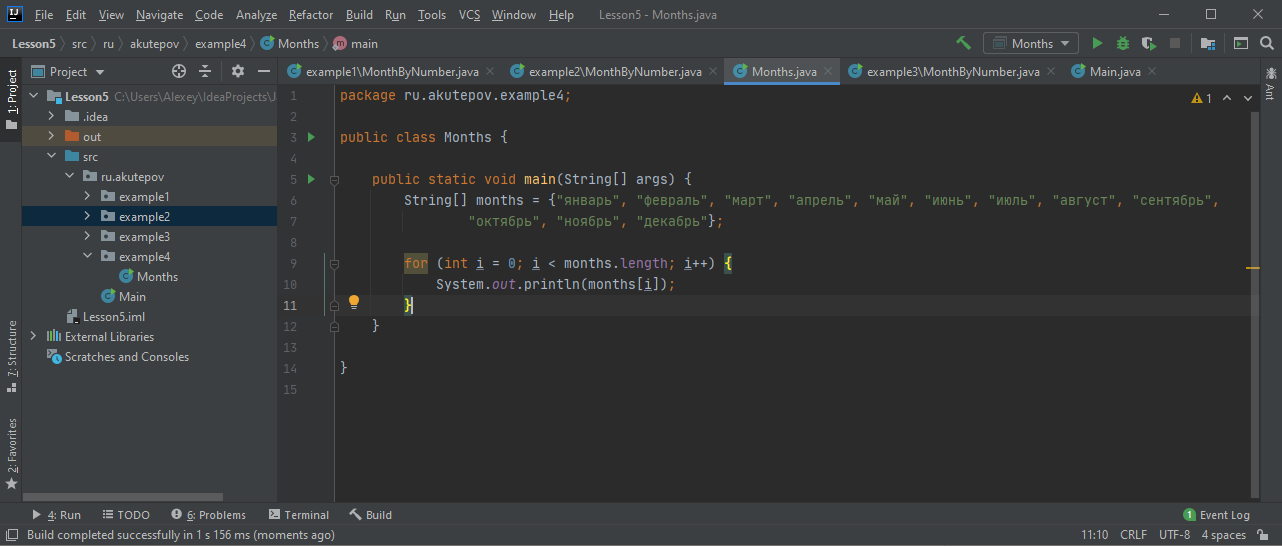Screen dimensions: 1282x546
Task: Run Months with the green play icon
Action: [1097, 43]
